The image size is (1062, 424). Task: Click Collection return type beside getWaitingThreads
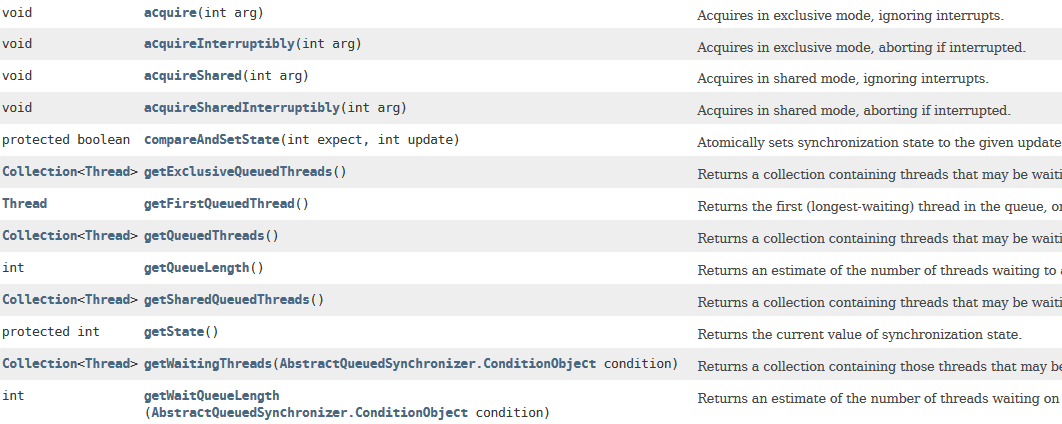(39, 364)
